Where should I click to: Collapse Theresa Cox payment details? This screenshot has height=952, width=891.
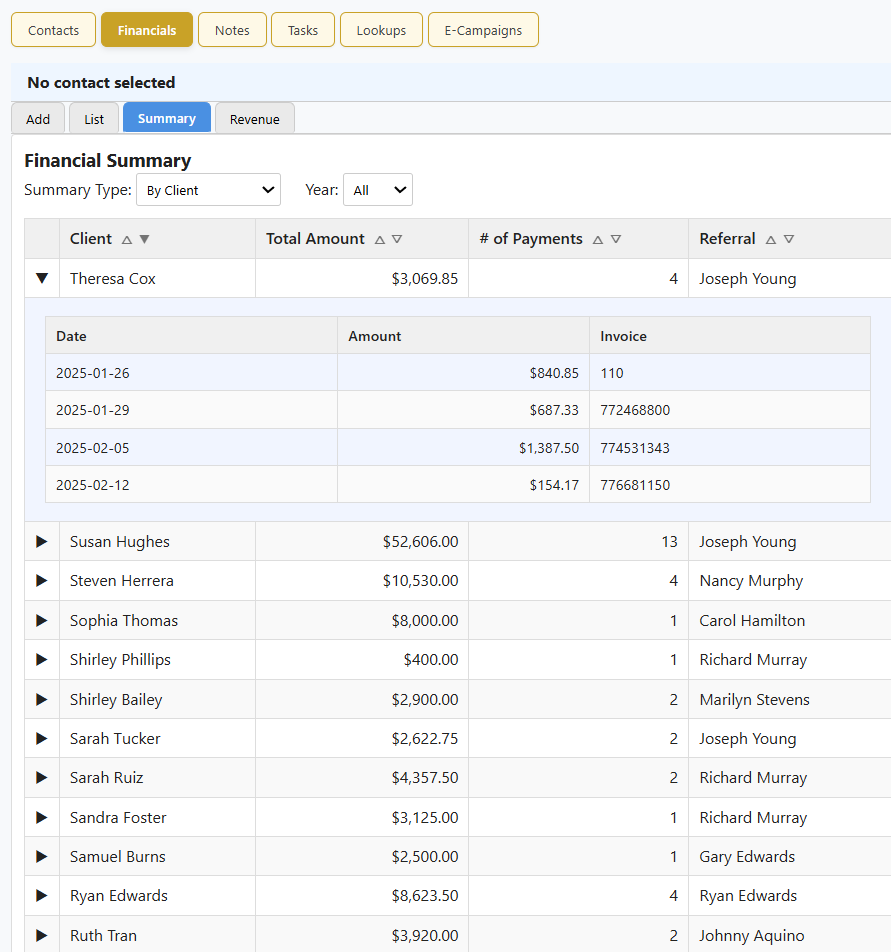click(x=42, y=278)
